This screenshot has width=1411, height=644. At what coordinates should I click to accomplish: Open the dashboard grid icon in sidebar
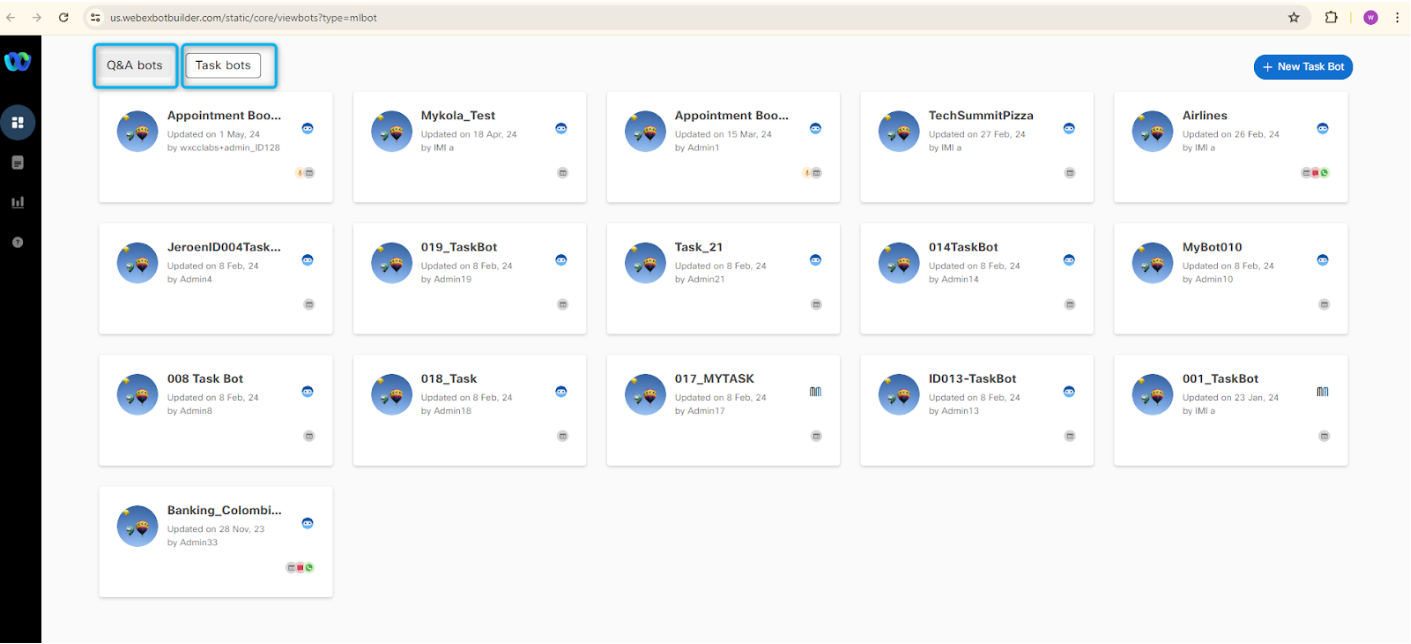tap(17, 123)
